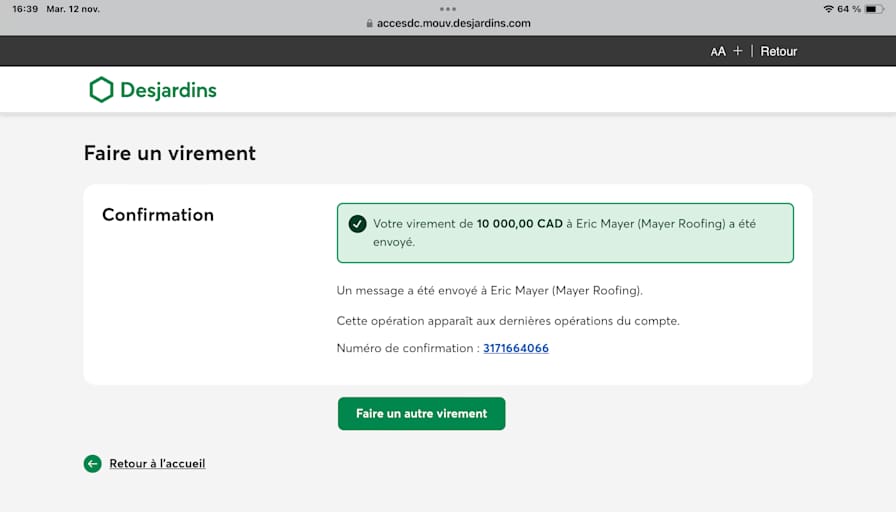Open confirmation number 3171664066 link
The height and width of the screenshot is (512, 896).
[x=516, y=348]
